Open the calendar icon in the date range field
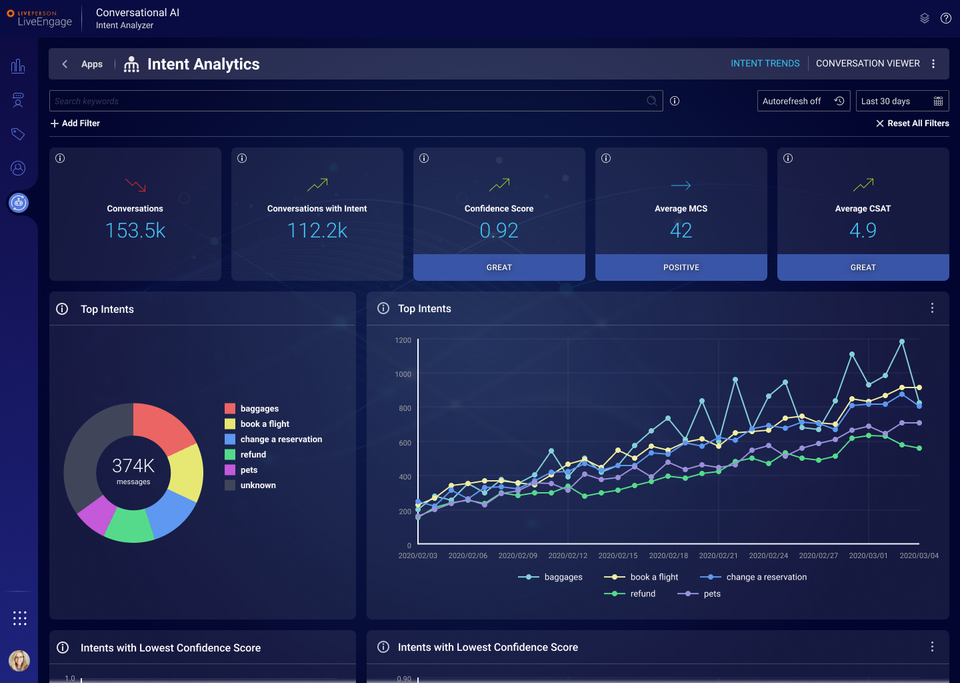 point(938,101)
